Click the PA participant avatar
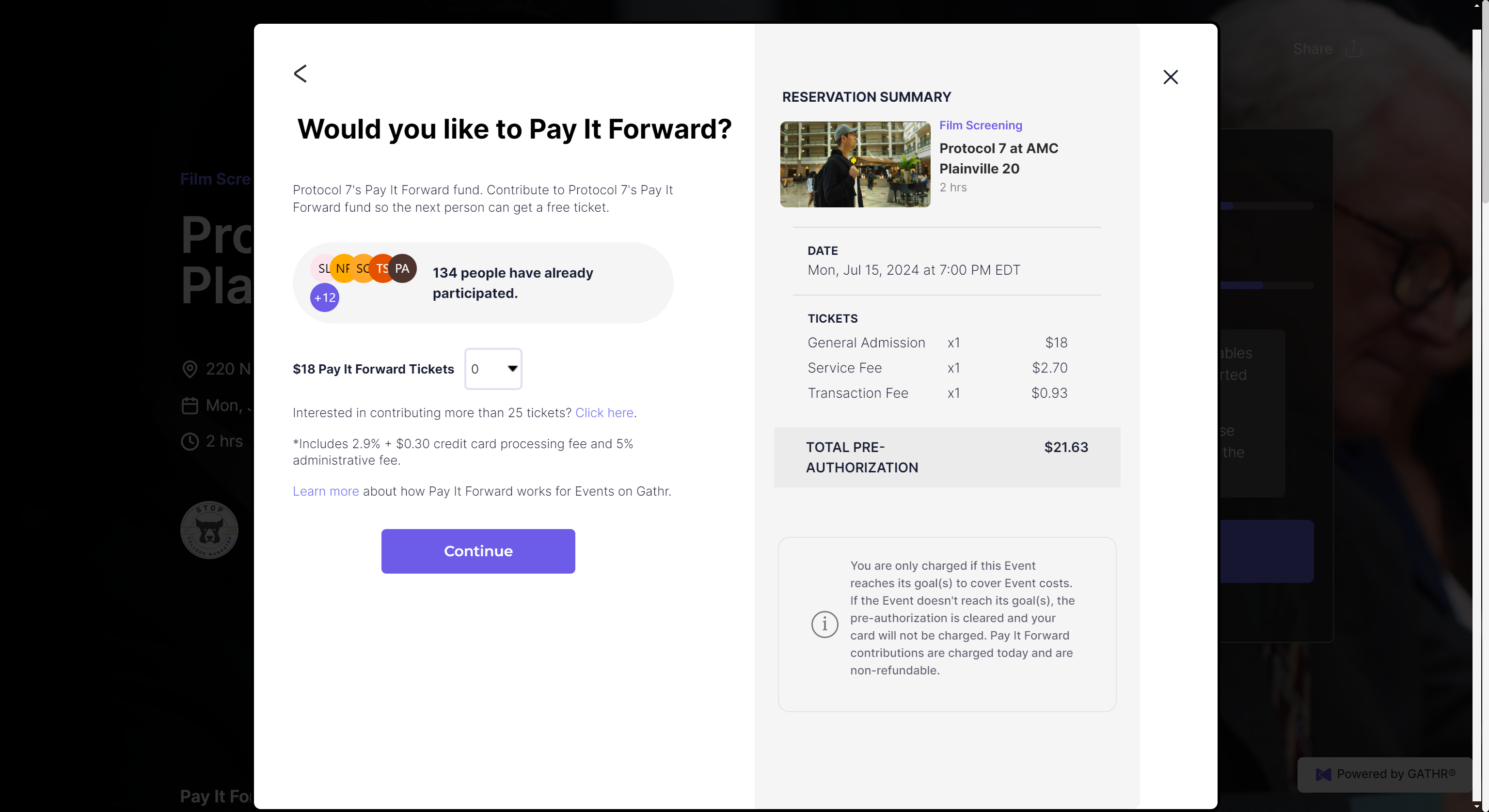 point(402,268)
